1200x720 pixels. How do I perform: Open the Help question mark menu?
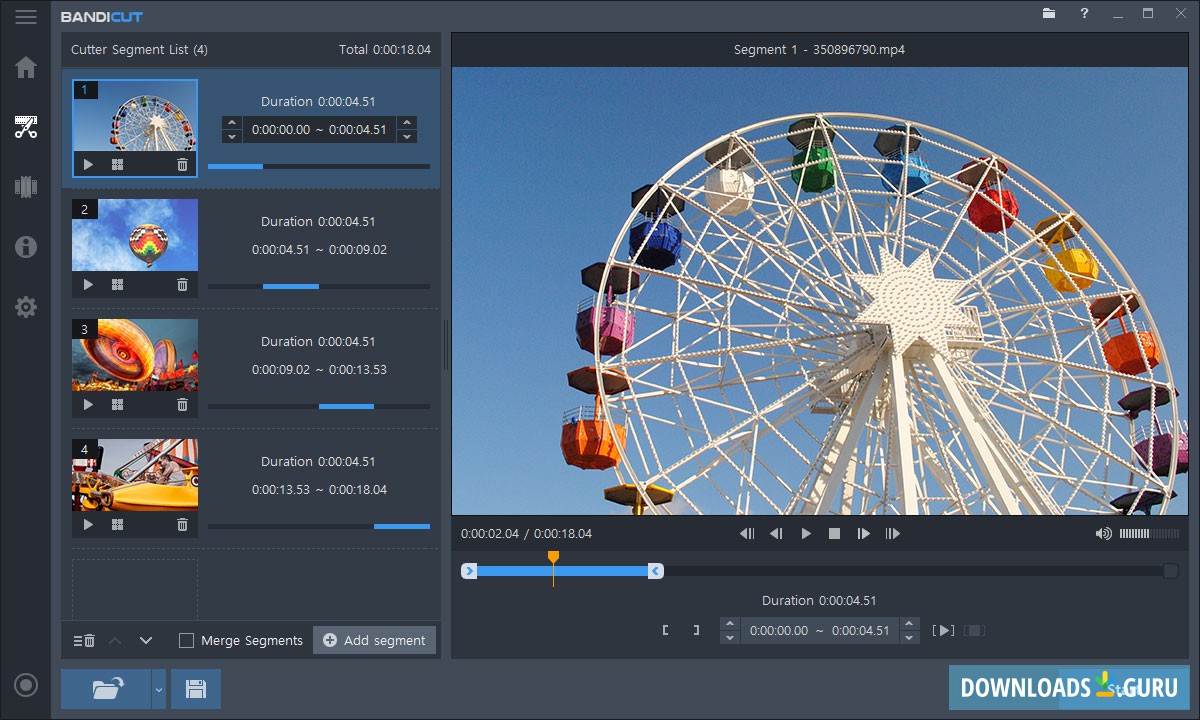point(1084,14)
